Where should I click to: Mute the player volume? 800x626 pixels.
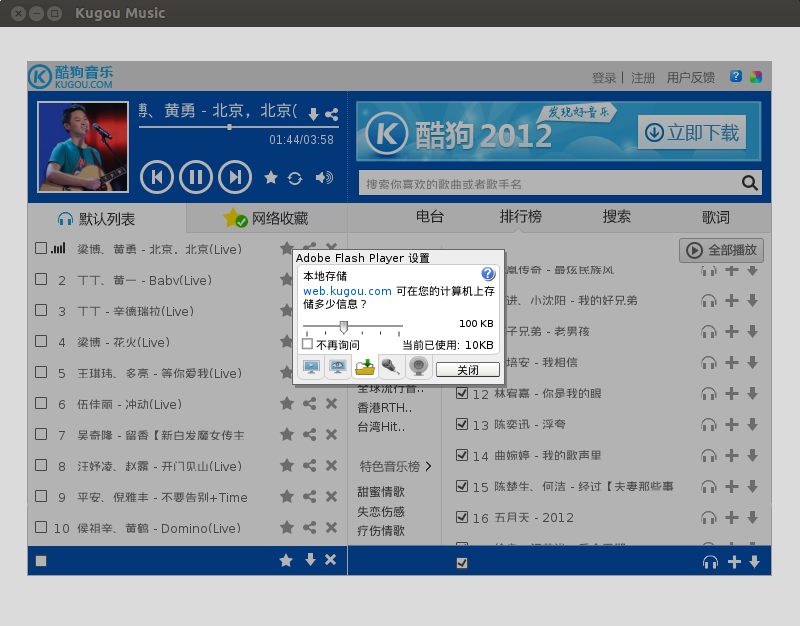click(x=324, y=178)
